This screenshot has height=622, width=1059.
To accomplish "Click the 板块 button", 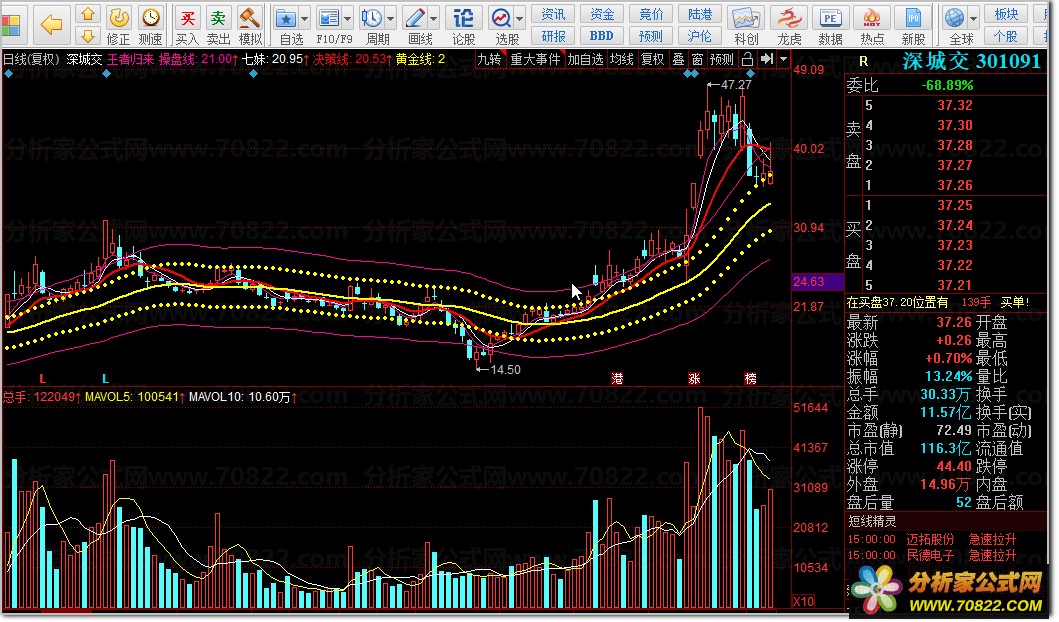I will point(1006,14).
